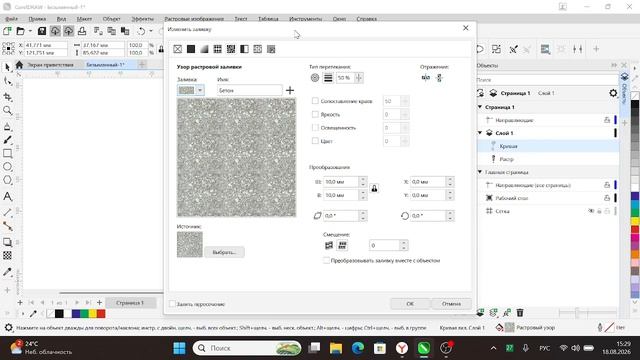Toggle overprint fill checkbox at dialog bottom
The height and width of the screenshot is (360, 640).
click(172, 304)
